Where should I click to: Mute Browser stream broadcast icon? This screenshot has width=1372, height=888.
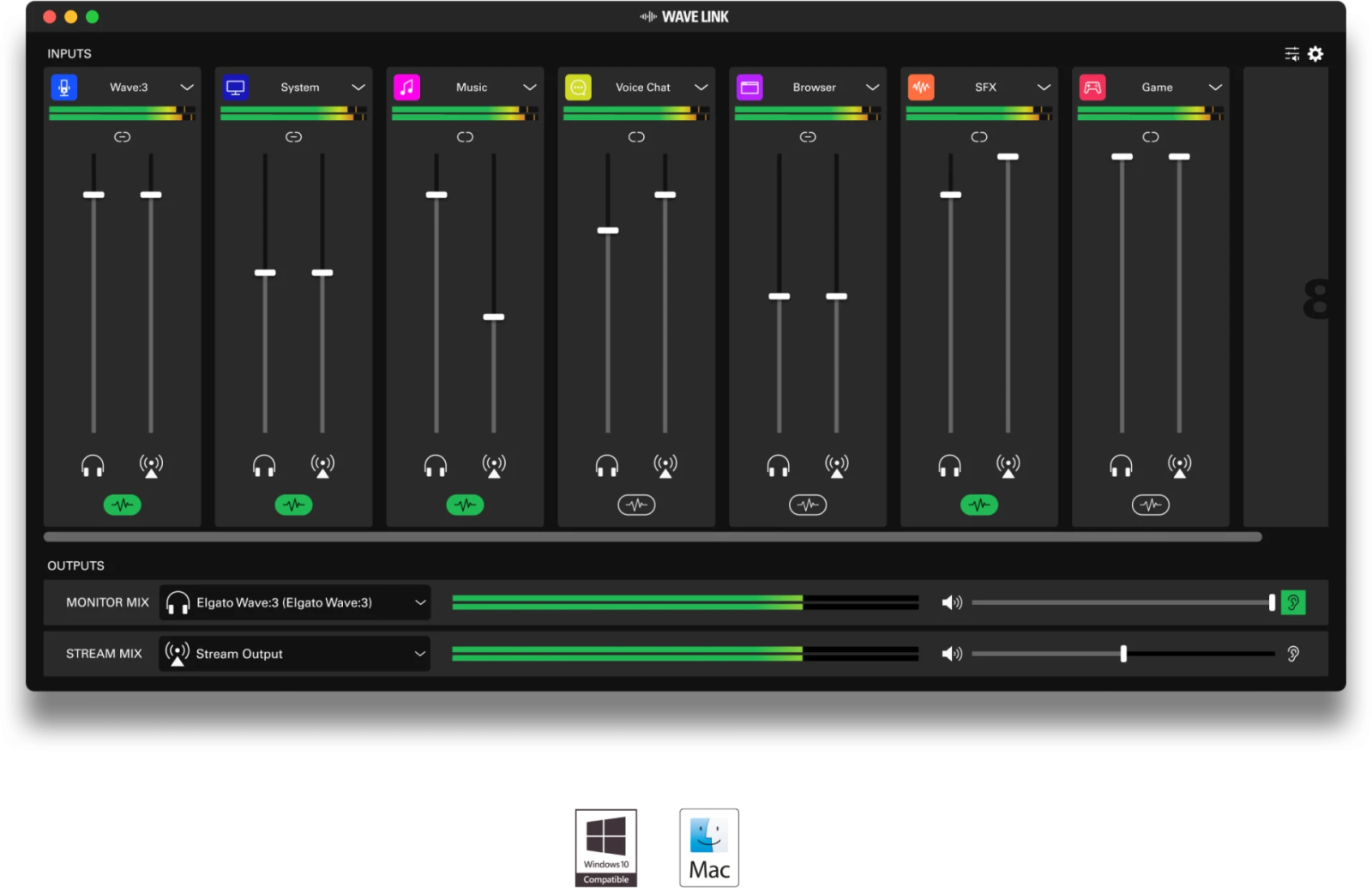tap(837, 466)
